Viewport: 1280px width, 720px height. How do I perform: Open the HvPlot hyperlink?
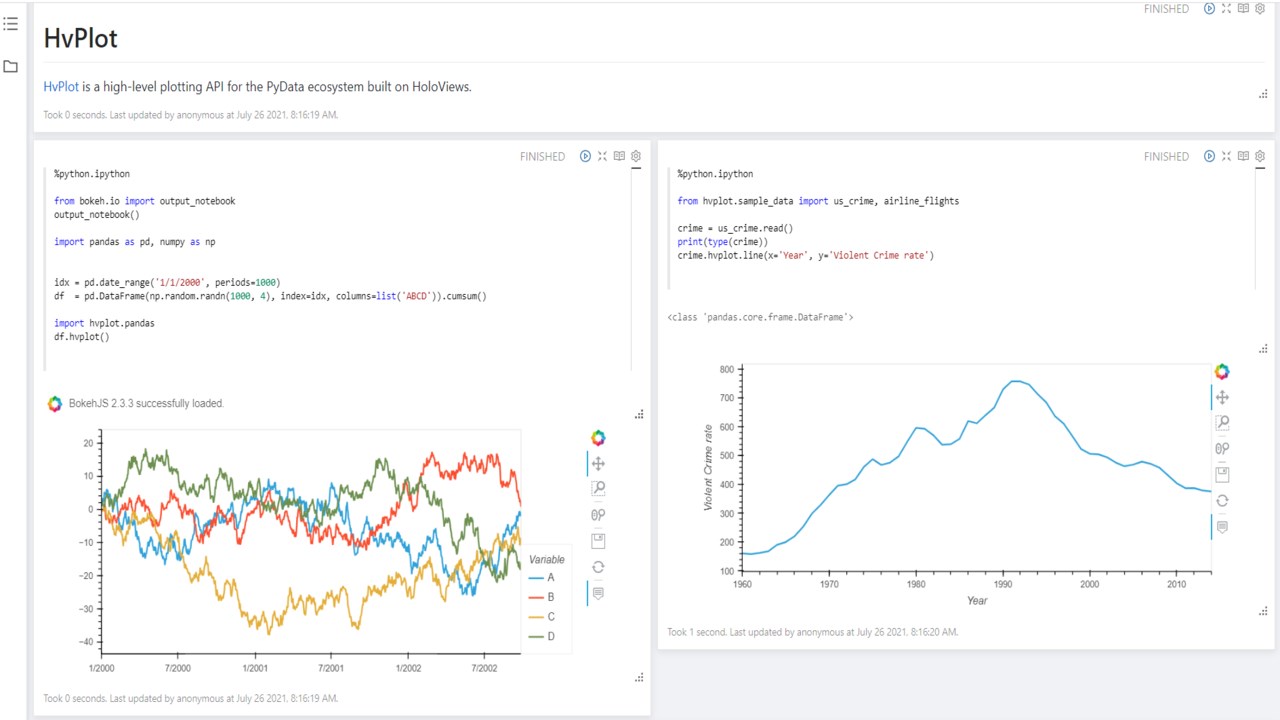61,87
